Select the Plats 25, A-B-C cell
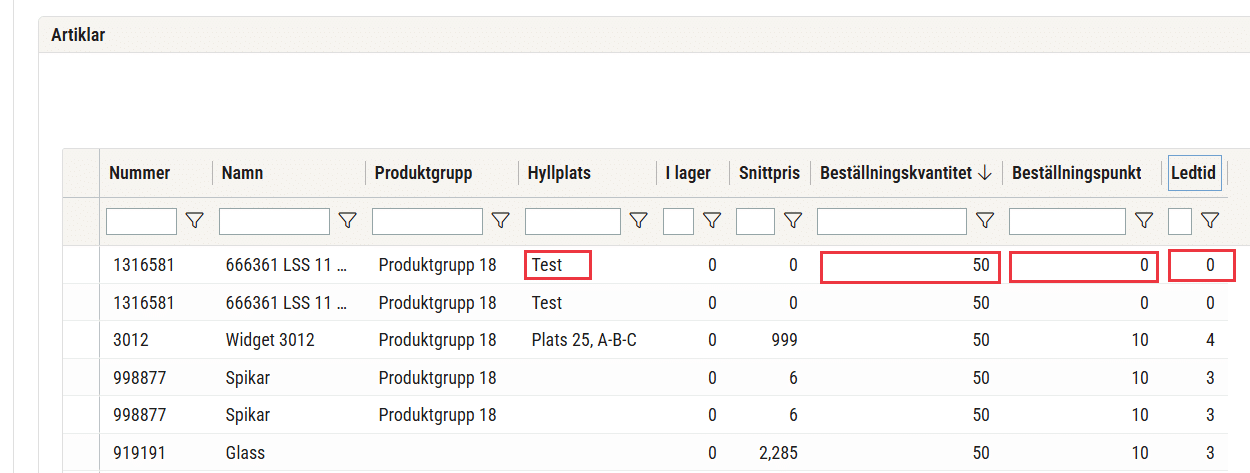 click(584, 340)
